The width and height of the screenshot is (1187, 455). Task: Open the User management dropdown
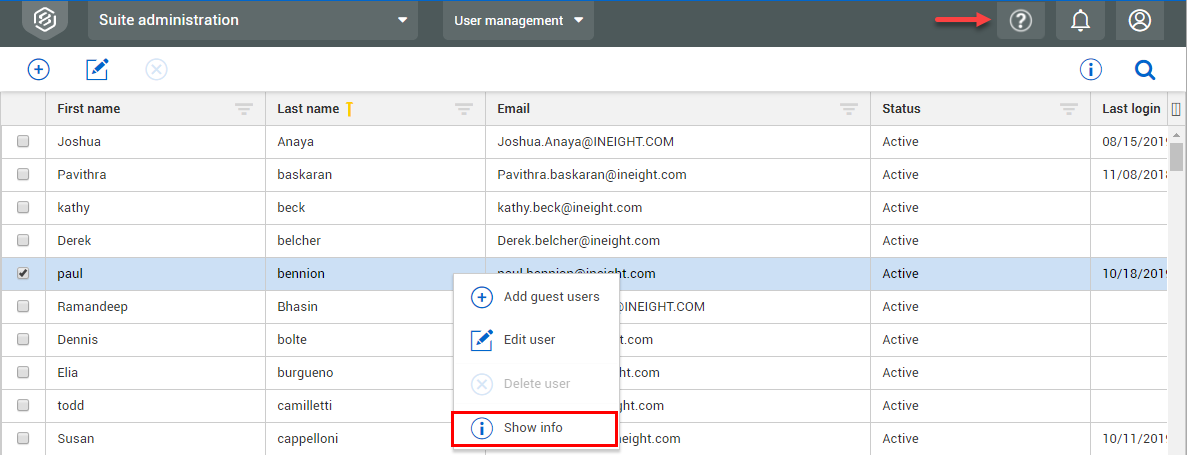pyautogui.click(x=518, y=20)
